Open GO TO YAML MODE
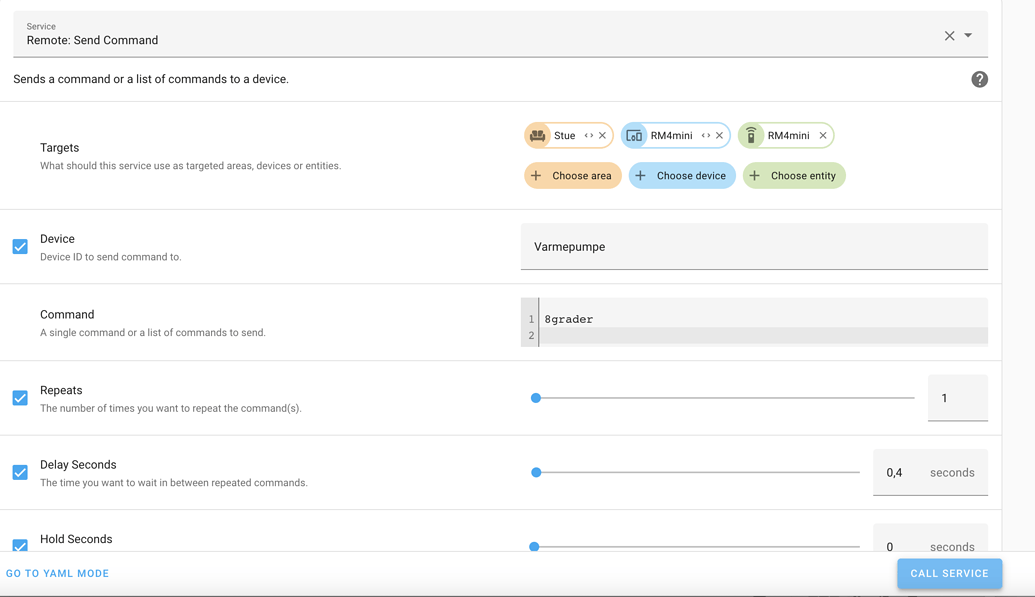Image resolution: width=1035 pixels, height=597 pixels. coord(57,573)
